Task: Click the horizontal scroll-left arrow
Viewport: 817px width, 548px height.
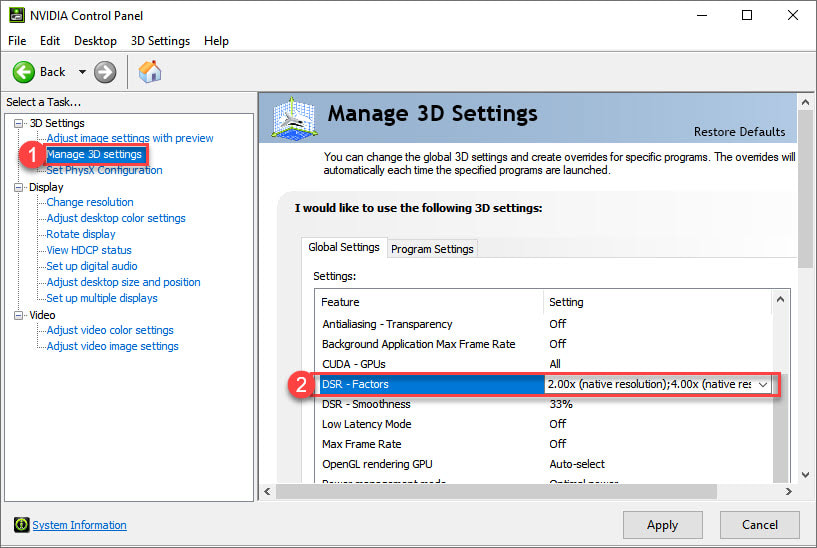Action: [x=267, y=491]
